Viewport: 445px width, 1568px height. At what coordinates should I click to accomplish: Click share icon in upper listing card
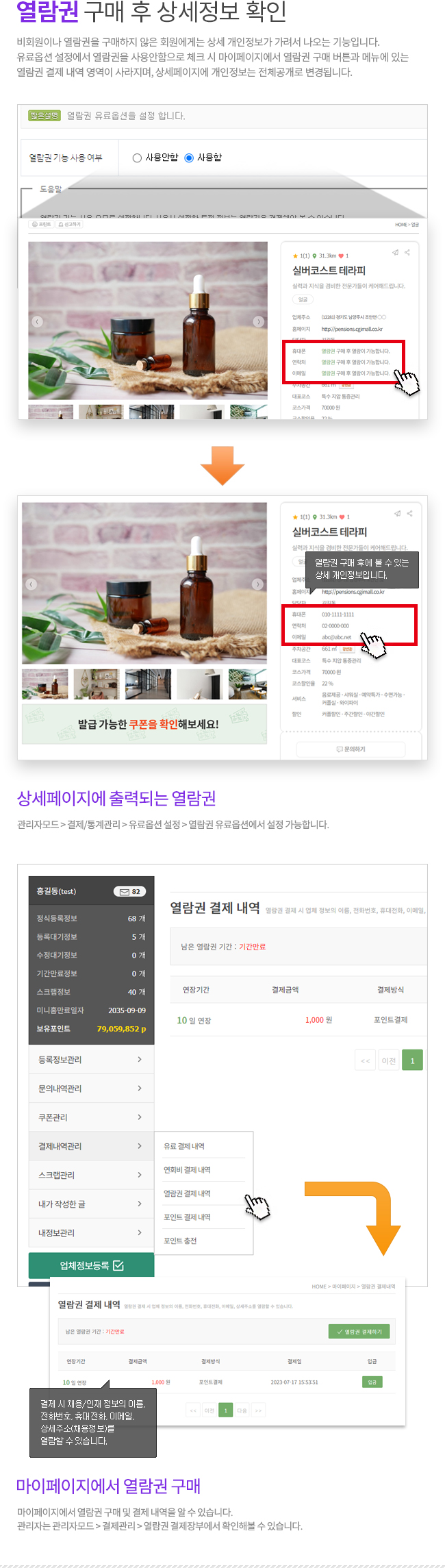407,252
